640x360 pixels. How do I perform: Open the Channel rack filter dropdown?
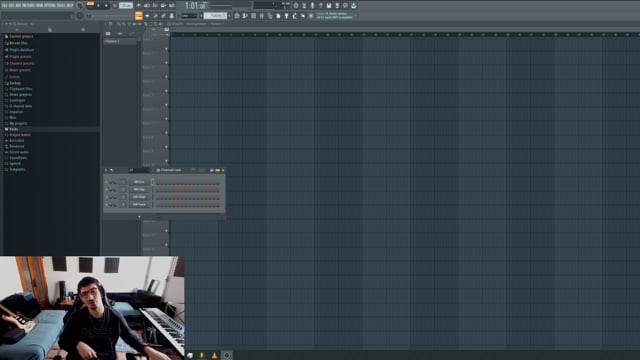[139, 170]
